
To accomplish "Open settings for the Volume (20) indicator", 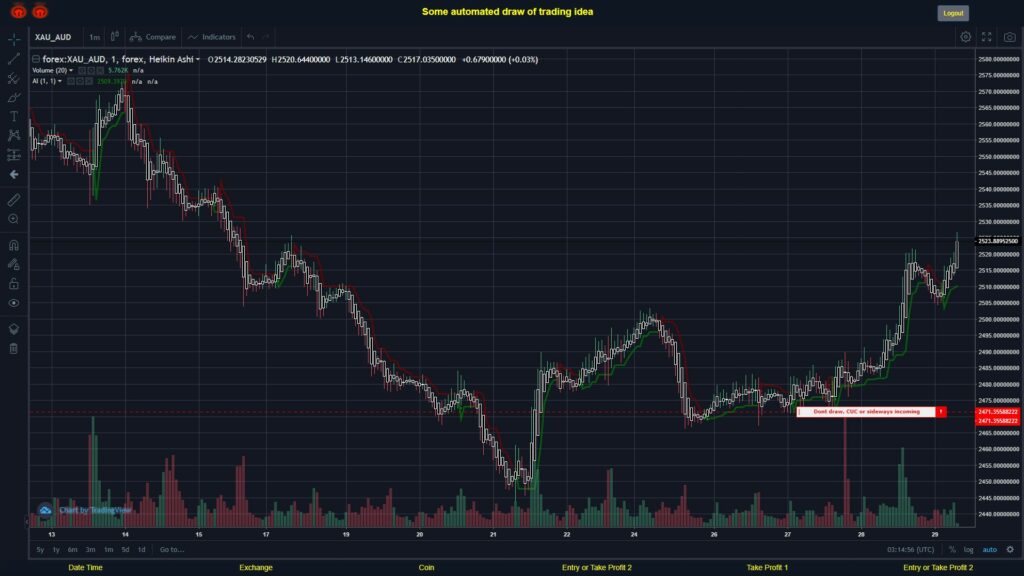I will pyautogui.click(x=91, y=71).
